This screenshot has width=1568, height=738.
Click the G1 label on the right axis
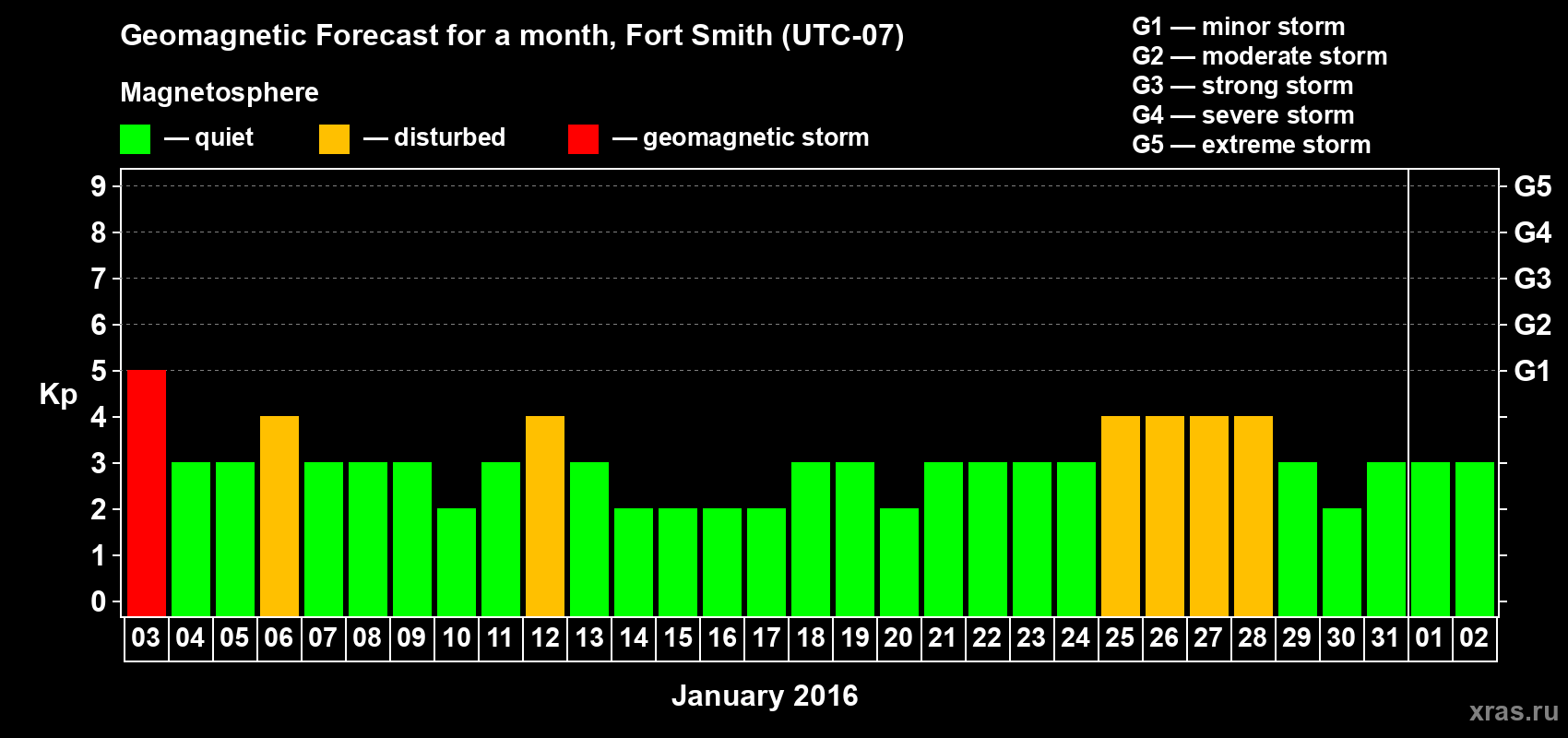point(1532,371)
